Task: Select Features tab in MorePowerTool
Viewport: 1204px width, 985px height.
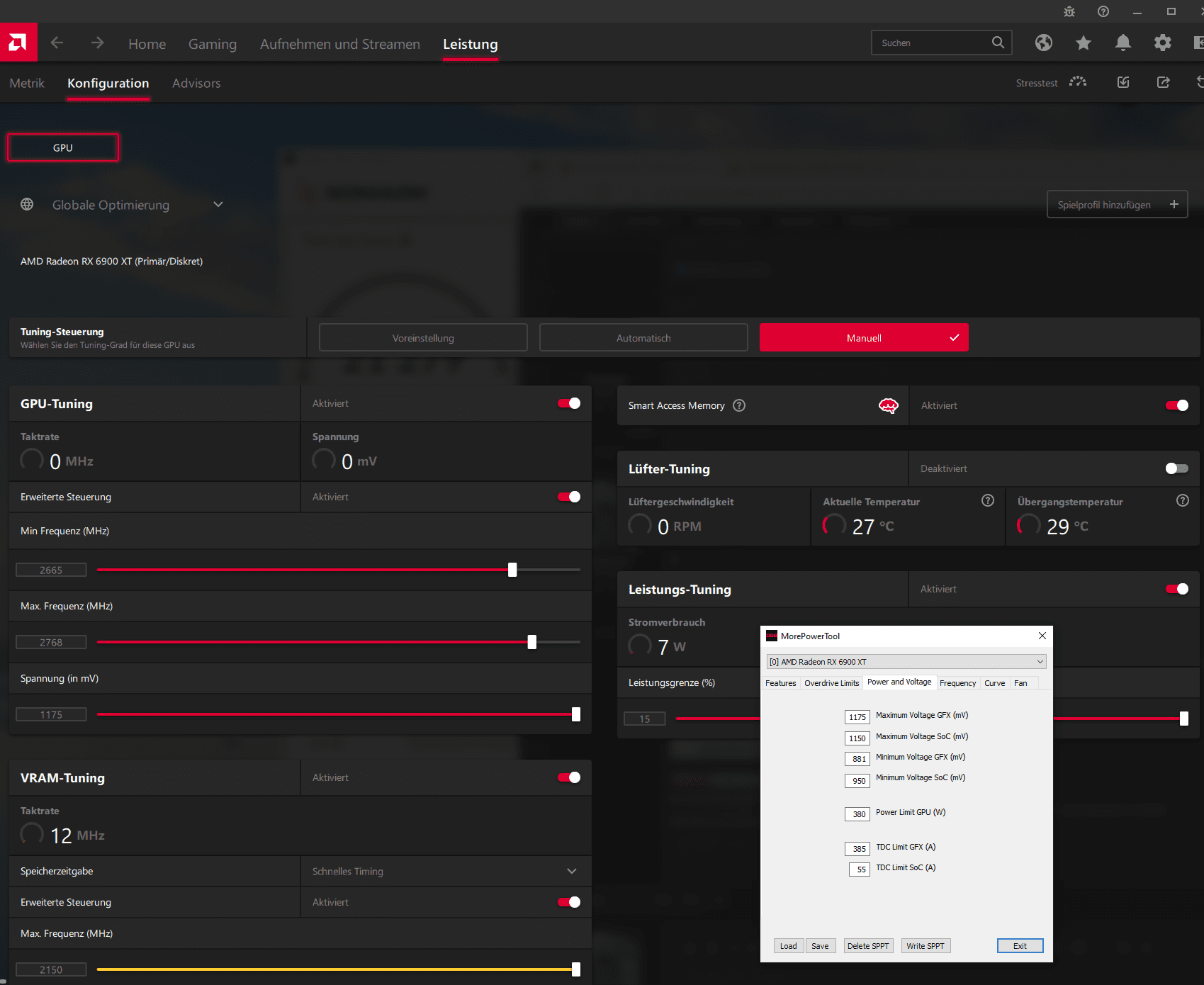Action: [780, 683]
